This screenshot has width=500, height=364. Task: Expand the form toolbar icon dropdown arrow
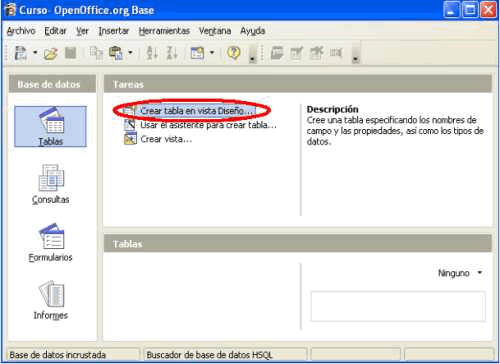click(x=212, y=53)
